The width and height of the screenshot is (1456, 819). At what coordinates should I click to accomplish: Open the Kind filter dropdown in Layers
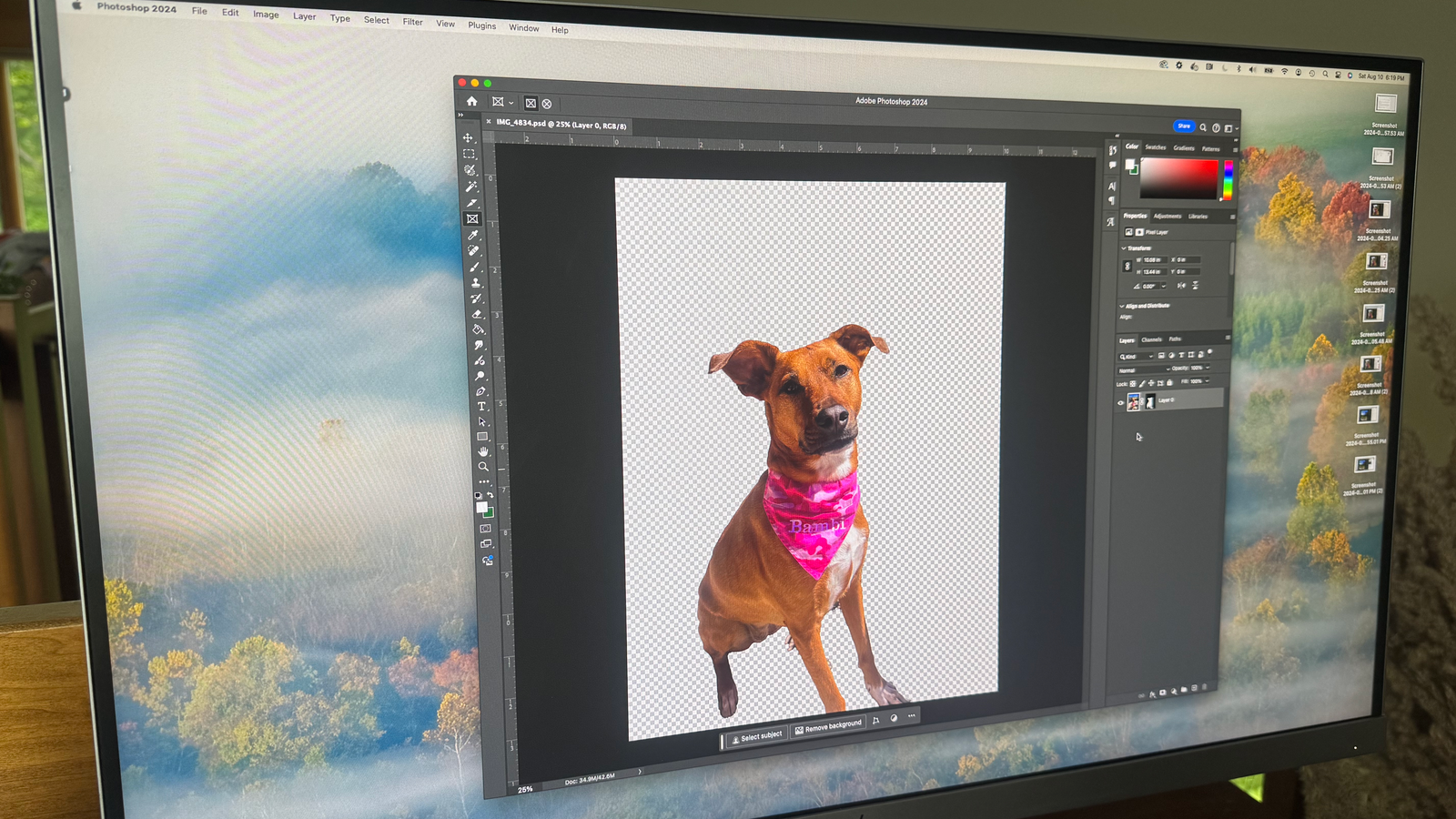click(x=1136, y=357)
